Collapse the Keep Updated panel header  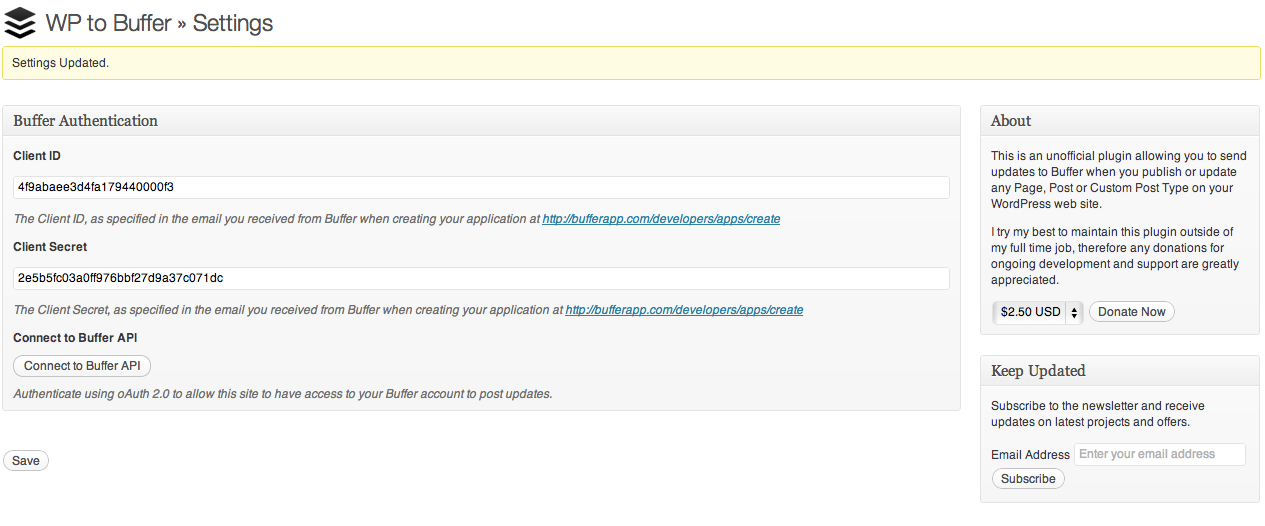[1119, 371]
